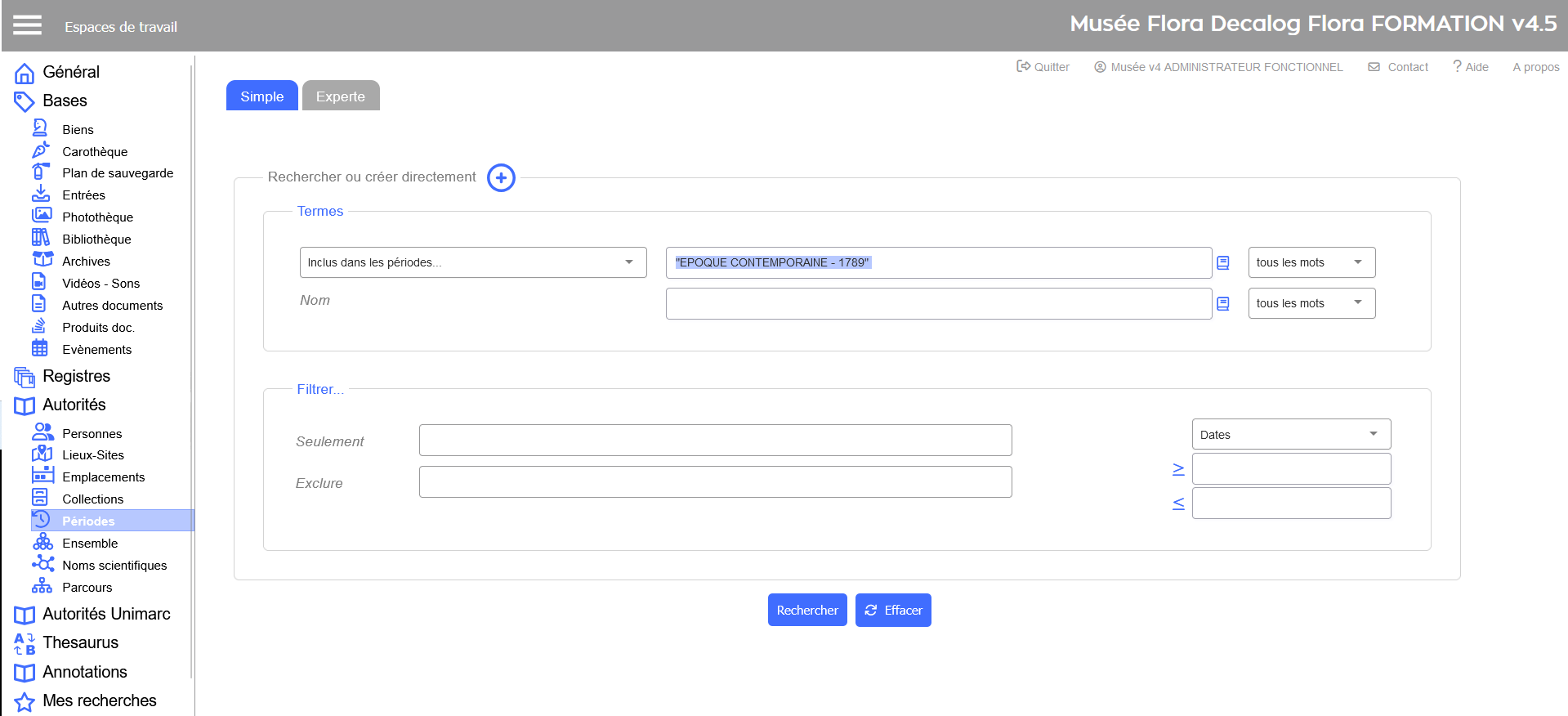Open the list icon beside the periods field
Image resolution: width=1568 pixels, height=716 pixels.
1222,262
